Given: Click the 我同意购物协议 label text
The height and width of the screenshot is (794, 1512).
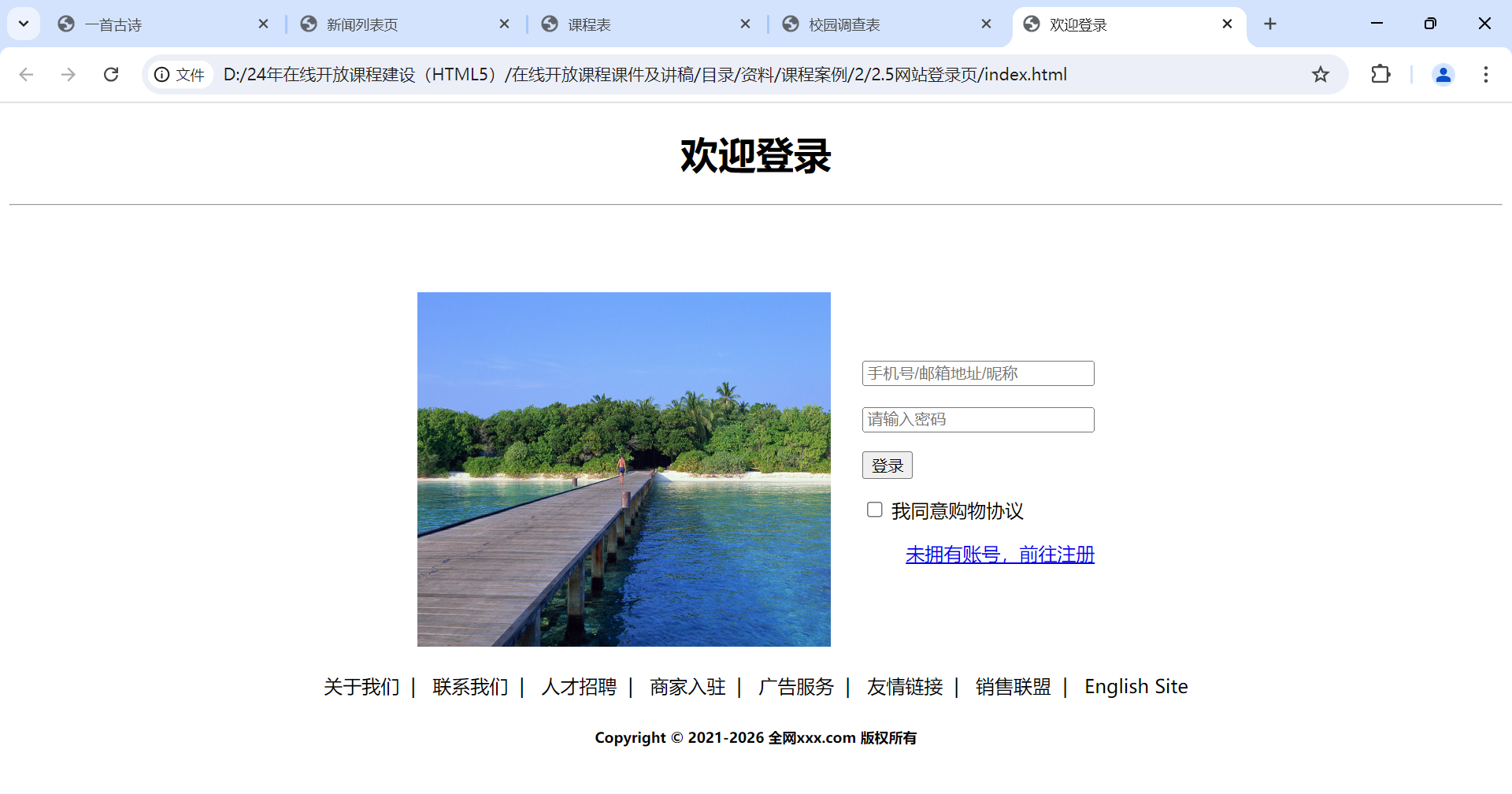Looking at the screenshot, I should 958,511.
